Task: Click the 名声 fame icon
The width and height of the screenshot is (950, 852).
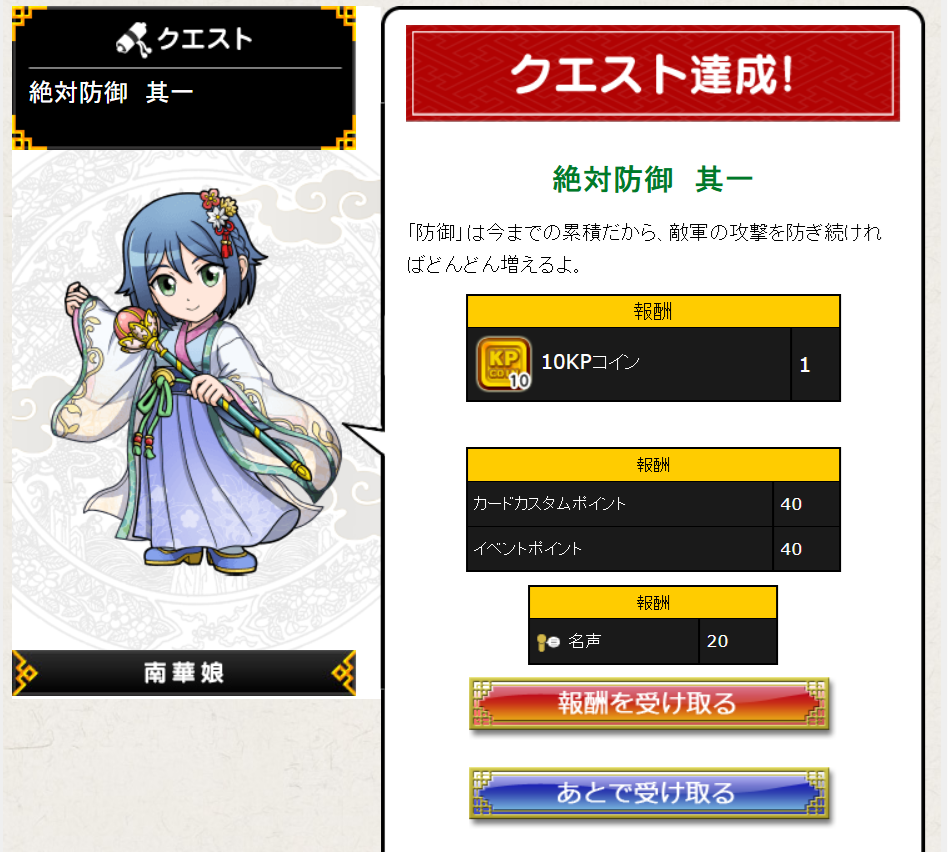Action: tap(548, 642)
